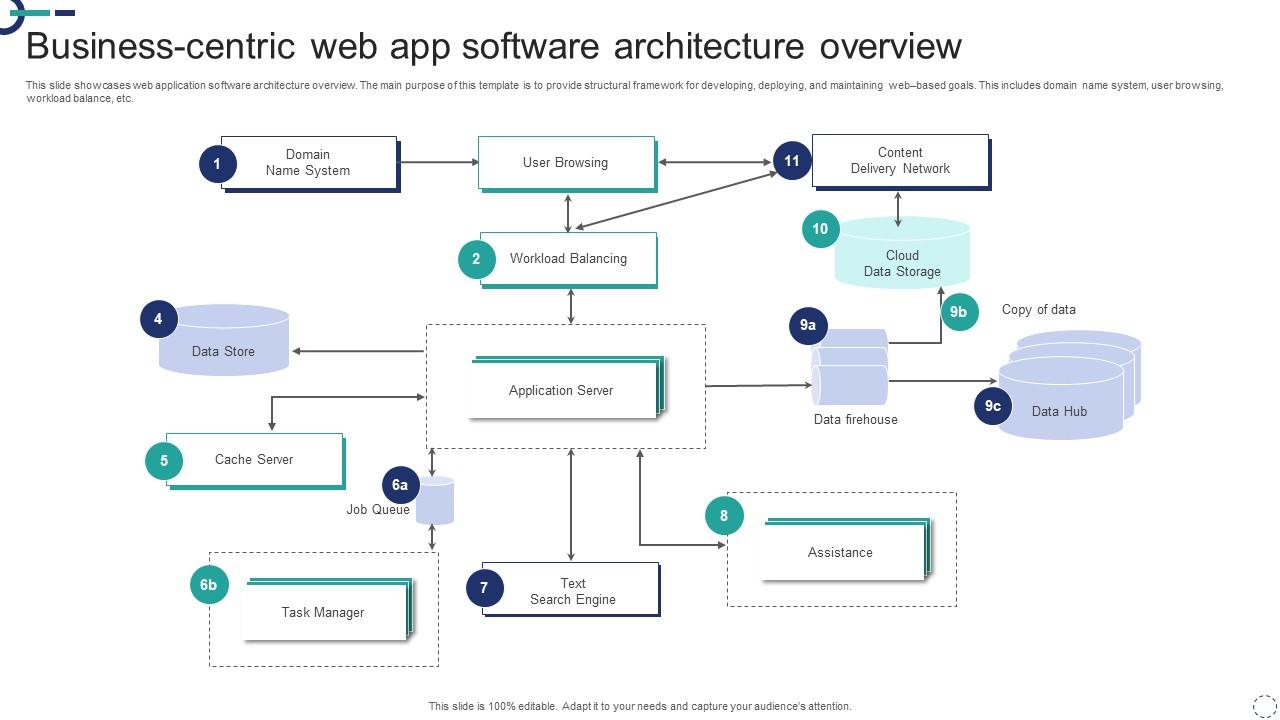
Task: Click the Content Delivery Network box
Action: tap(900, 161)
